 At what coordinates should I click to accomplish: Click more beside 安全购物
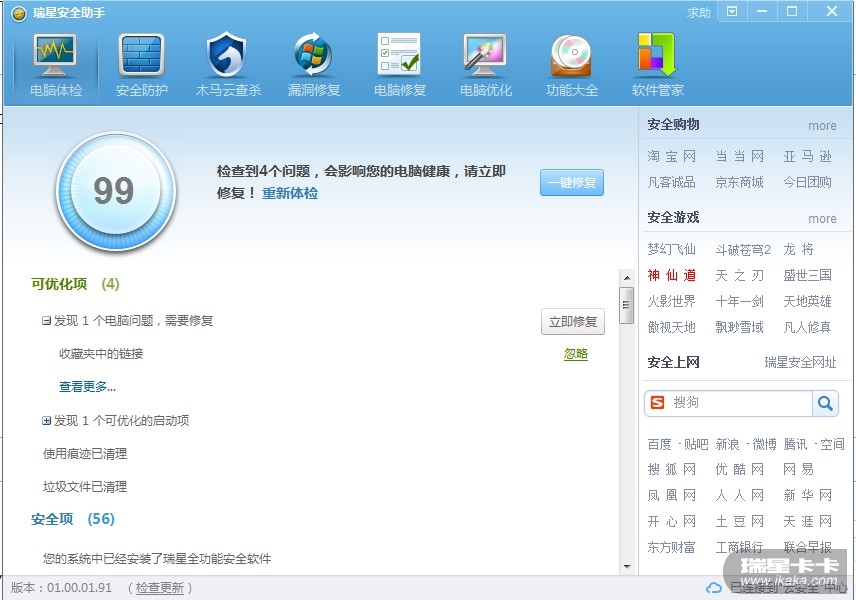click(822, 126)
